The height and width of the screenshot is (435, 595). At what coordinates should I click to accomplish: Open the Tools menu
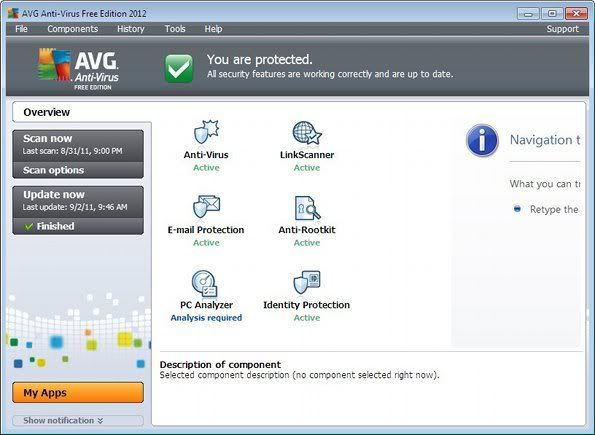pos(175,29)
